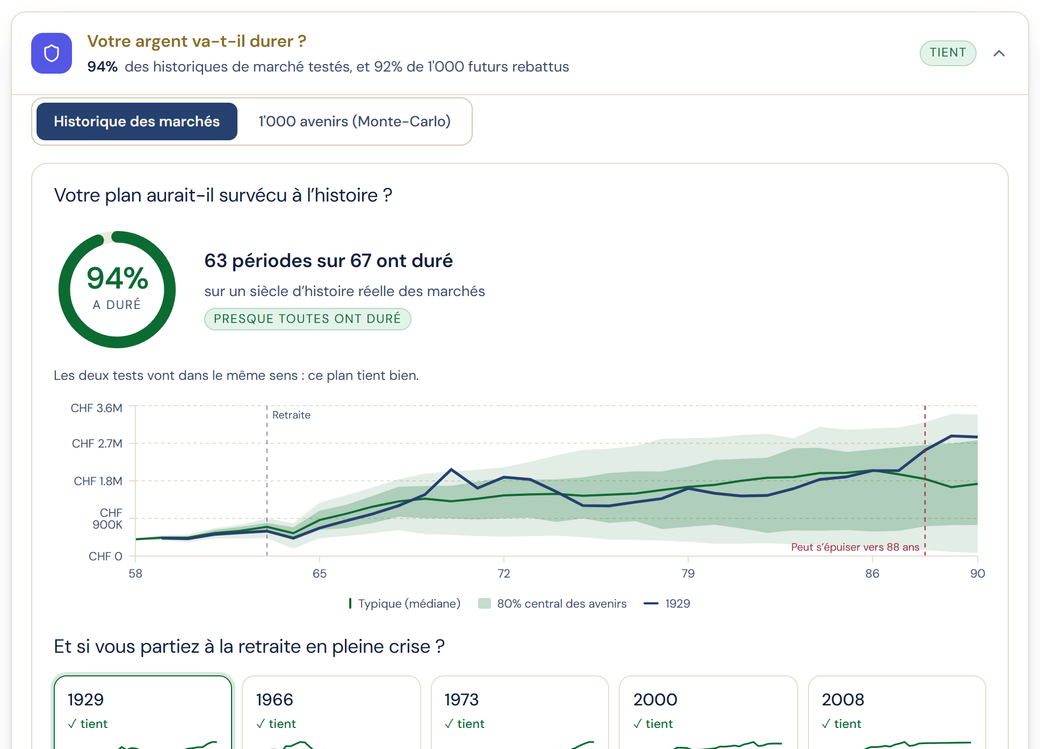Select the 2000 crisis scenario card
Image resolution: width=1040 pixels, height=749 pixels.
pos(708,713)
